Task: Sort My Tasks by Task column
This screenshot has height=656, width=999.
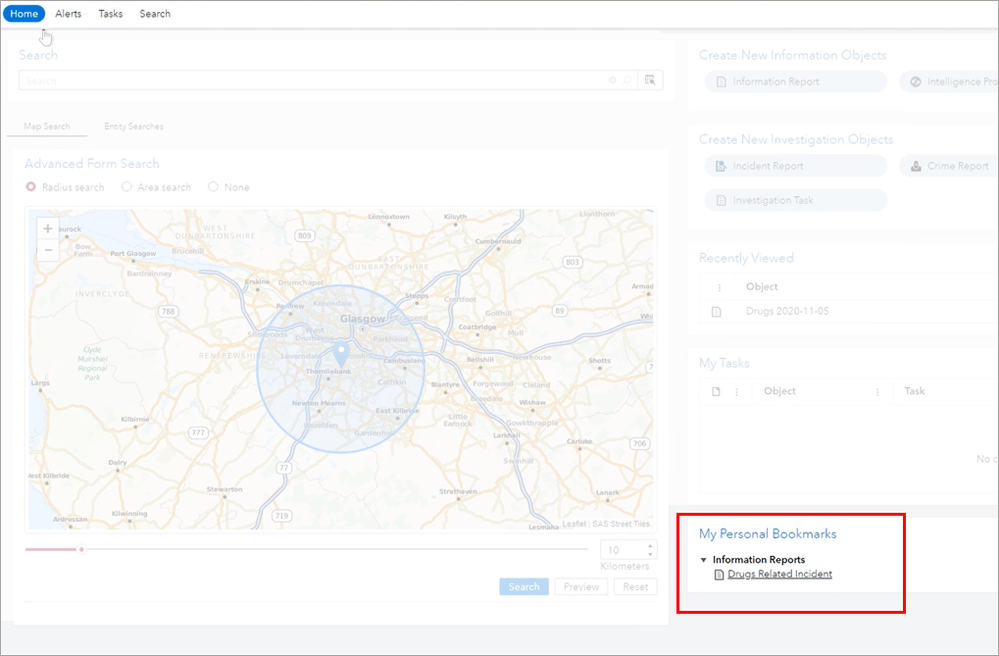Action: click(914, 391)
